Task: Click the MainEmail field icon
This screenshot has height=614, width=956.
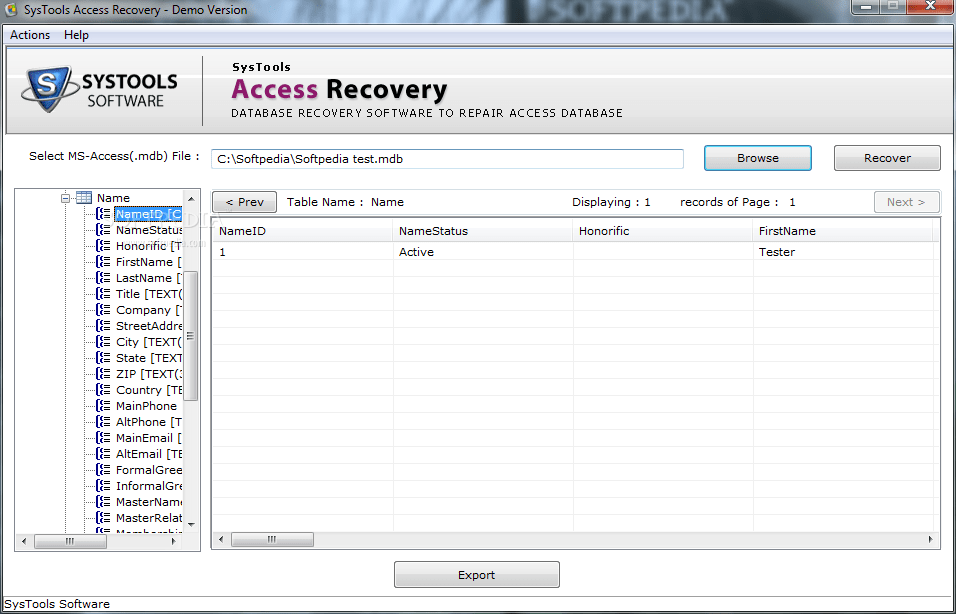Action: tap(104, 437)
